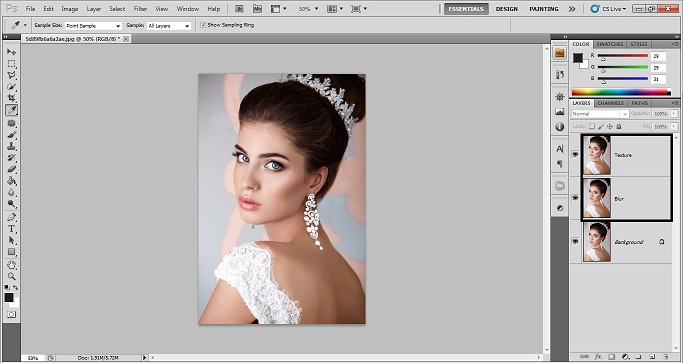Open the Sample Size dropdown
The height and width of the screenshot is (363, 683).
93,26
